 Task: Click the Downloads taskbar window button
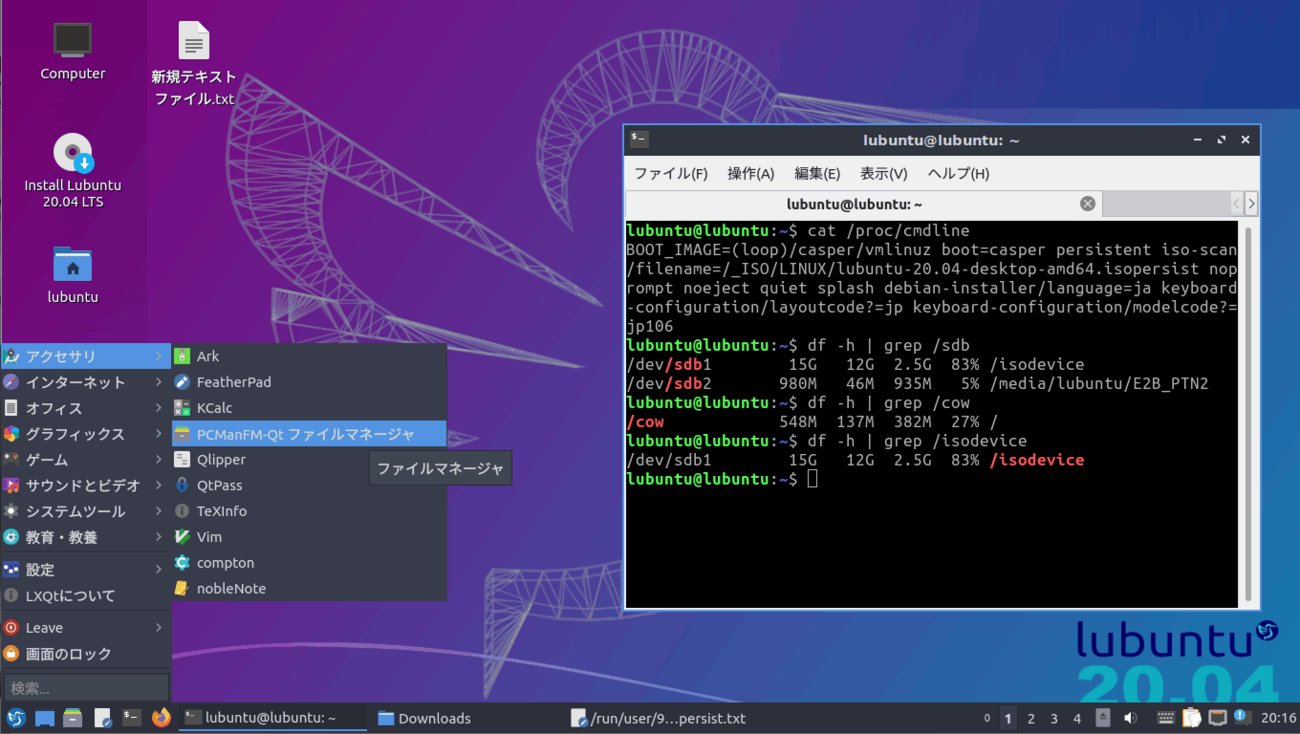point(425,718)
